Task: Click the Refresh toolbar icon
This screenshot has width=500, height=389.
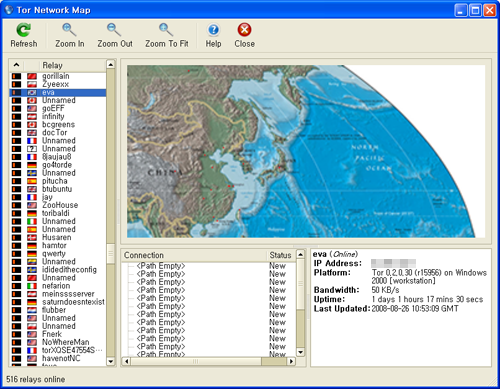Action: coord(23,30)
